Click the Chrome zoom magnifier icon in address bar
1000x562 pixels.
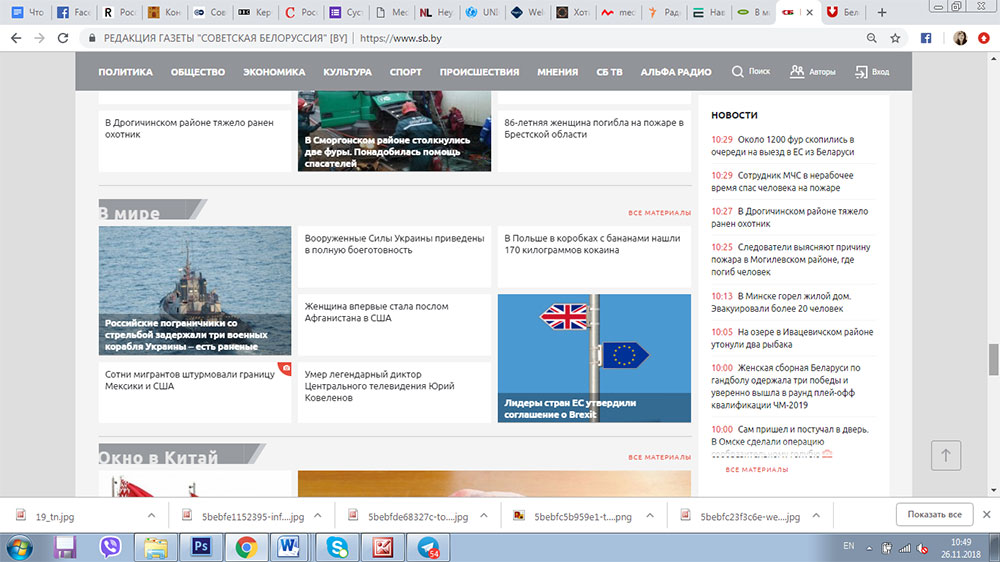coord(871,38)
